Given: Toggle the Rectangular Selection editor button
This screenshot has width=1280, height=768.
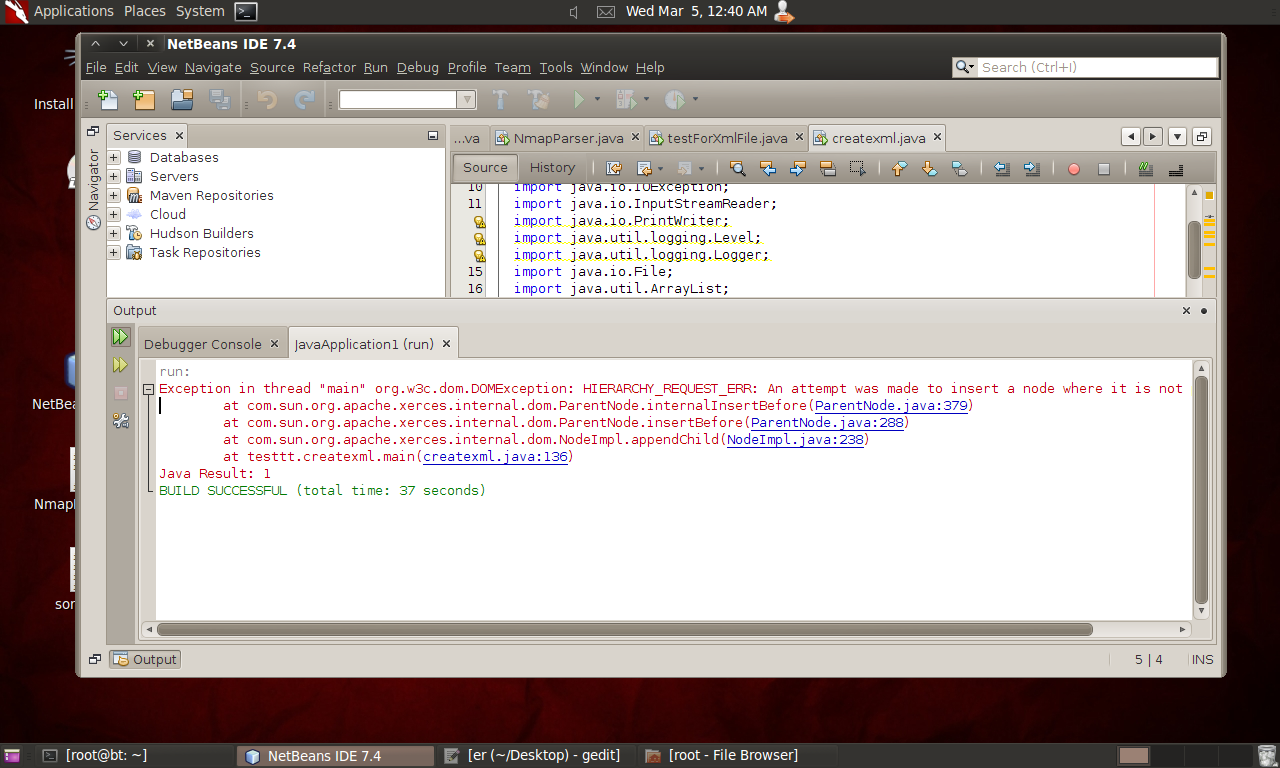Looking at the screenshot, I should 857,168.
